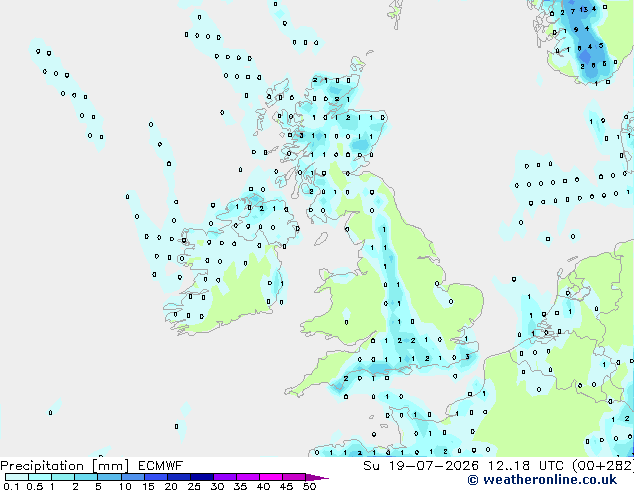Click the legend swatch between 5 and 10
Image resolution: width=634 pixels, height=490 pixels.
click(x=109, y=477)
